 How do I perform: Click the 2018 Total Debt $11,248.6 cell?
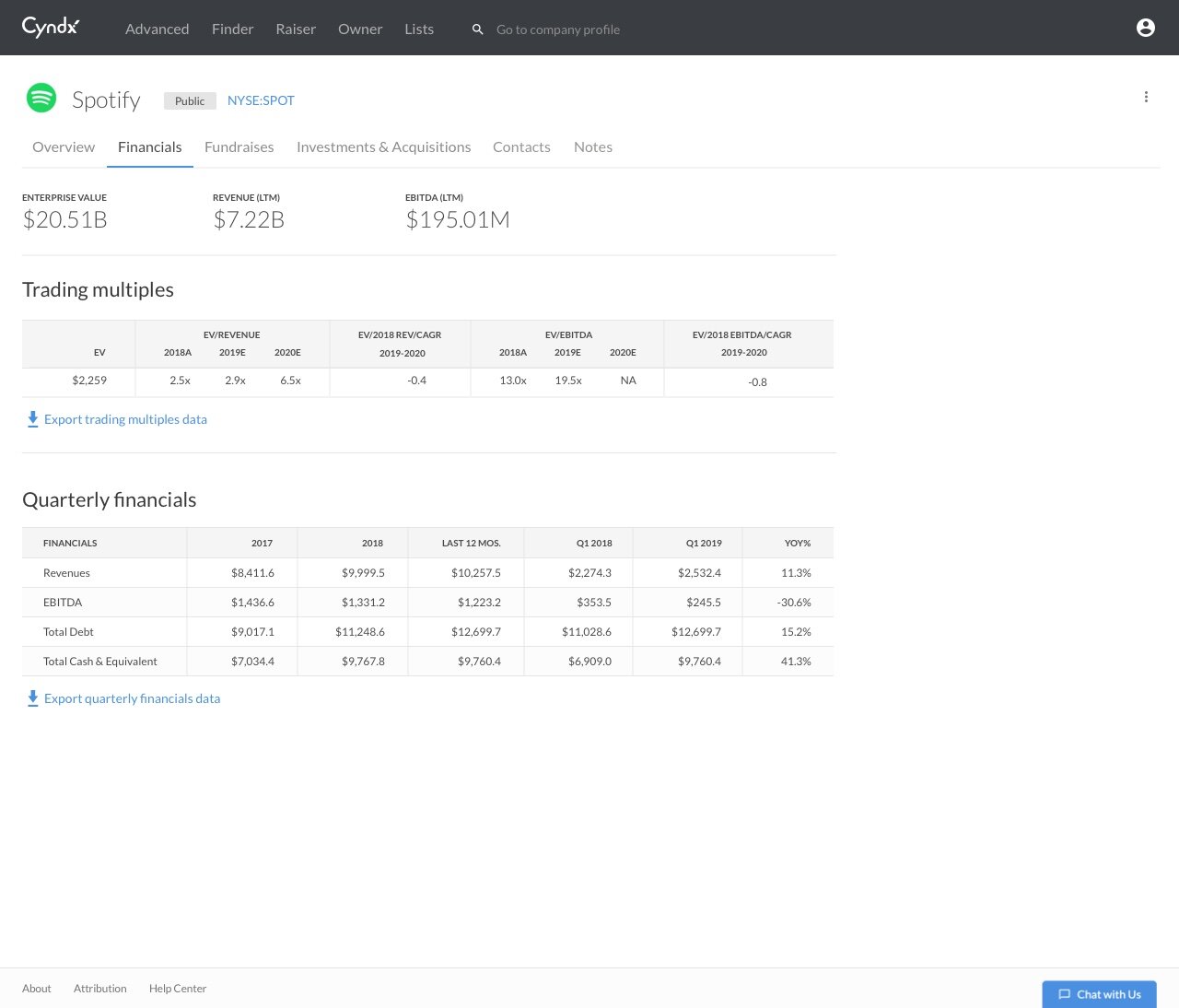360,632
